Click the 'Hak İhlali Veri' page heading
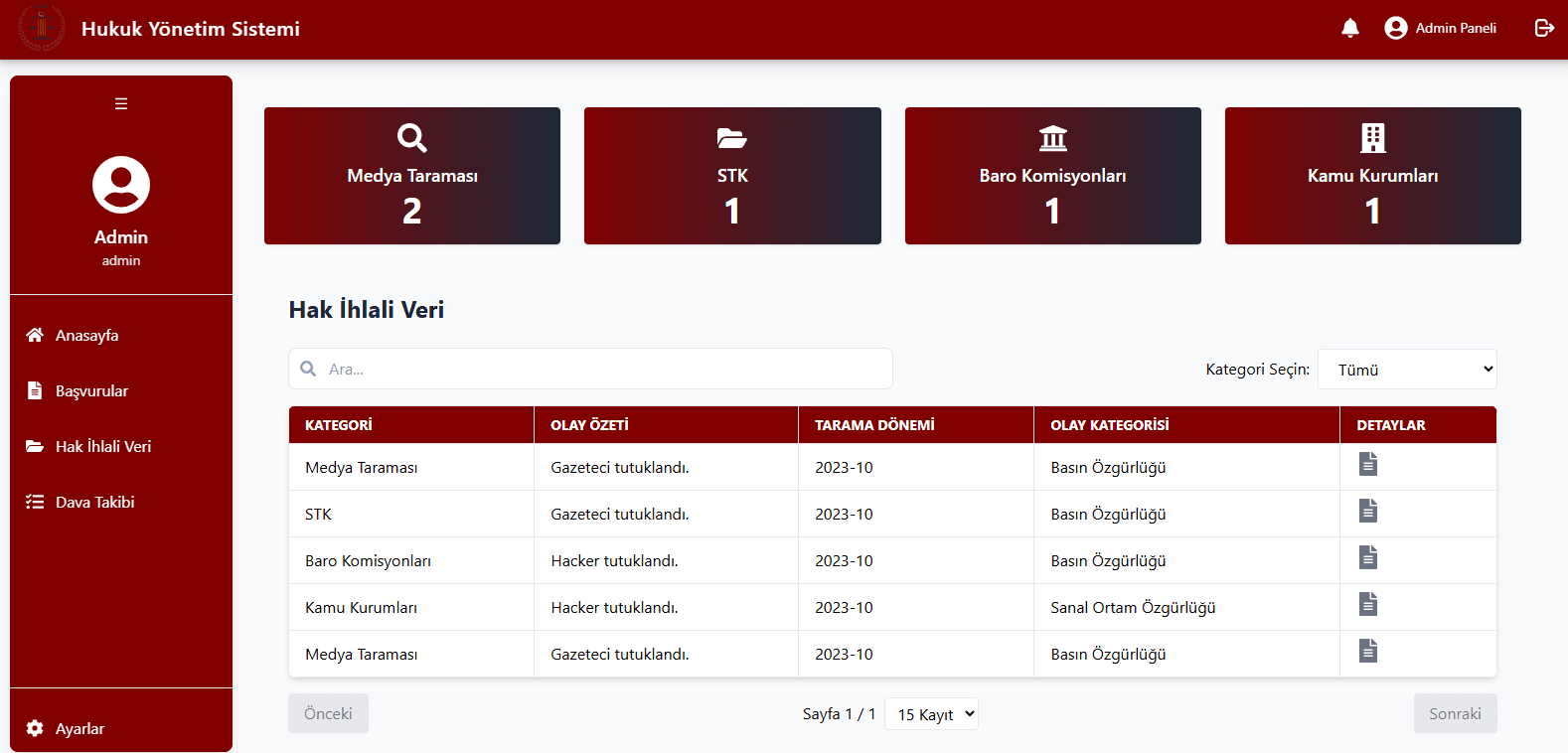This screenshot has width=1568, height=753. coord(367,309)
